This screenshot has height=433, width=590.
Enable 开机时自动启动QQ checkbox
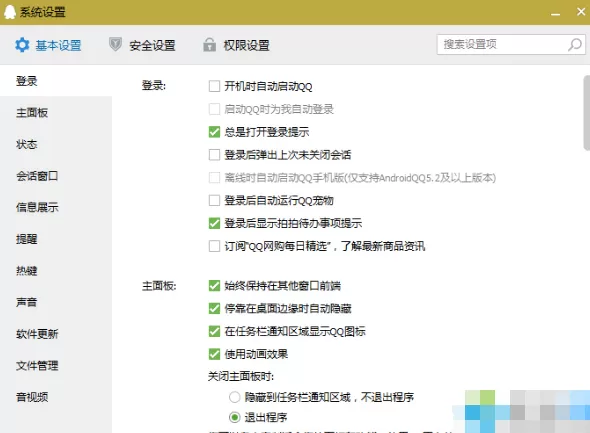point(214,86)
